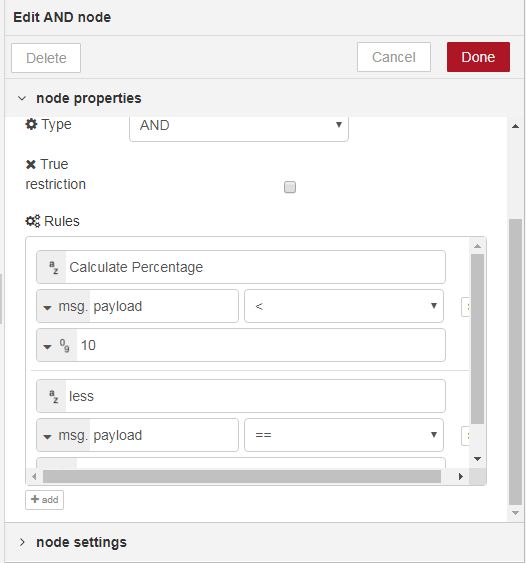The image size is (526, 563).
Task: Open the == operator dropdown
Action: (x=344, y=435)
